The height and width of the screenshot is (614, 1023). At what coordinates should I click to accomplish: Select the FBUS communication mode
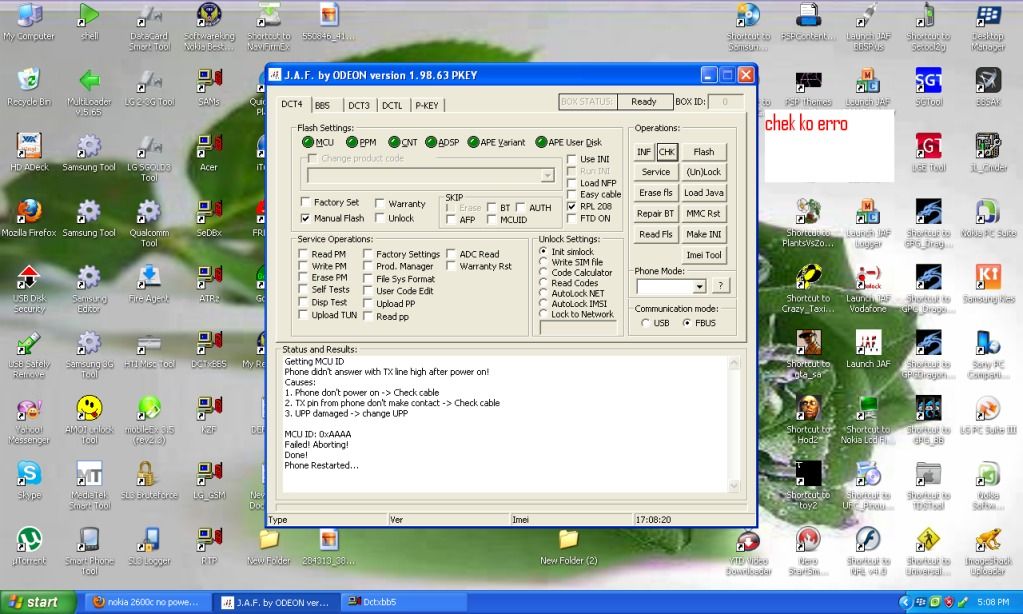pyautogui.click(x=686, y=323)
